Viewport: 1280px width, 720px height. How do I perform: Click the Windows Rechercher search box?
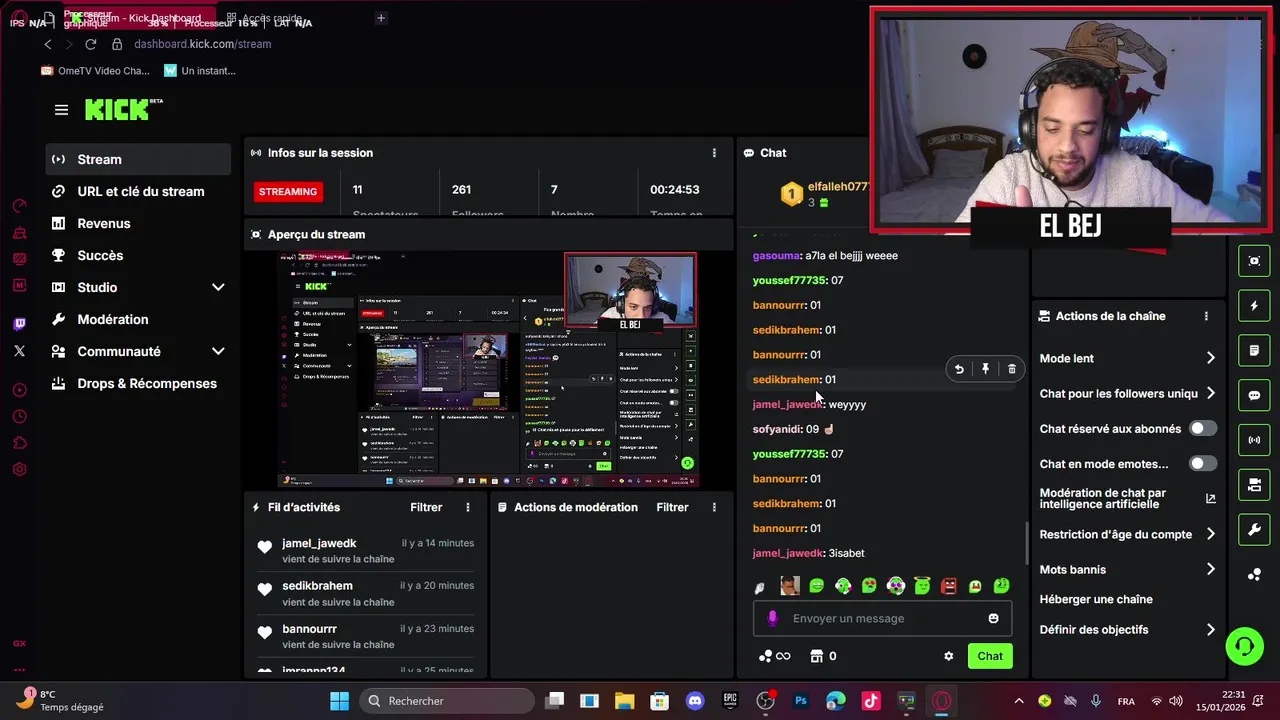pos(446,701)
